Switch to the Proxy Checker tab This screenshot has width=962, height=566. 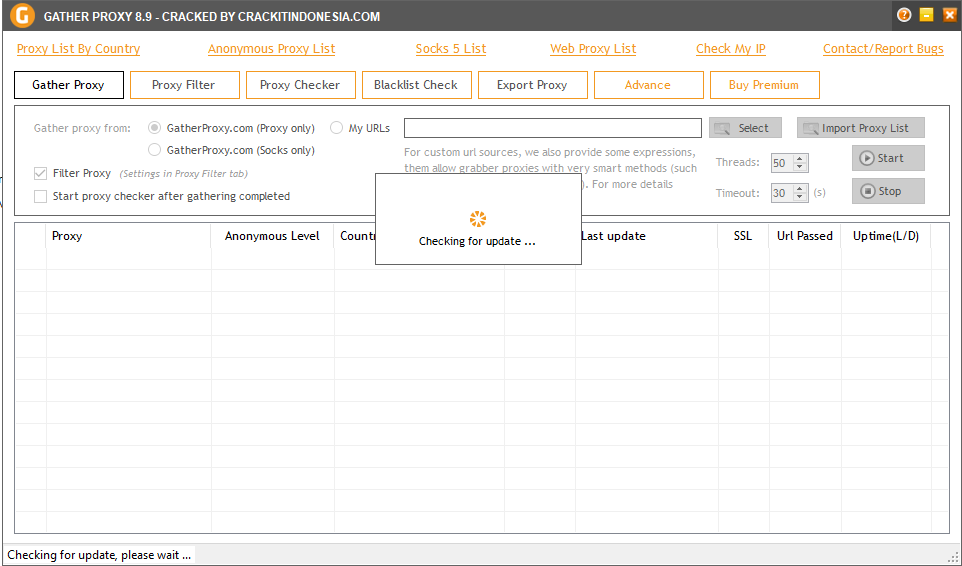pos(300,85)
